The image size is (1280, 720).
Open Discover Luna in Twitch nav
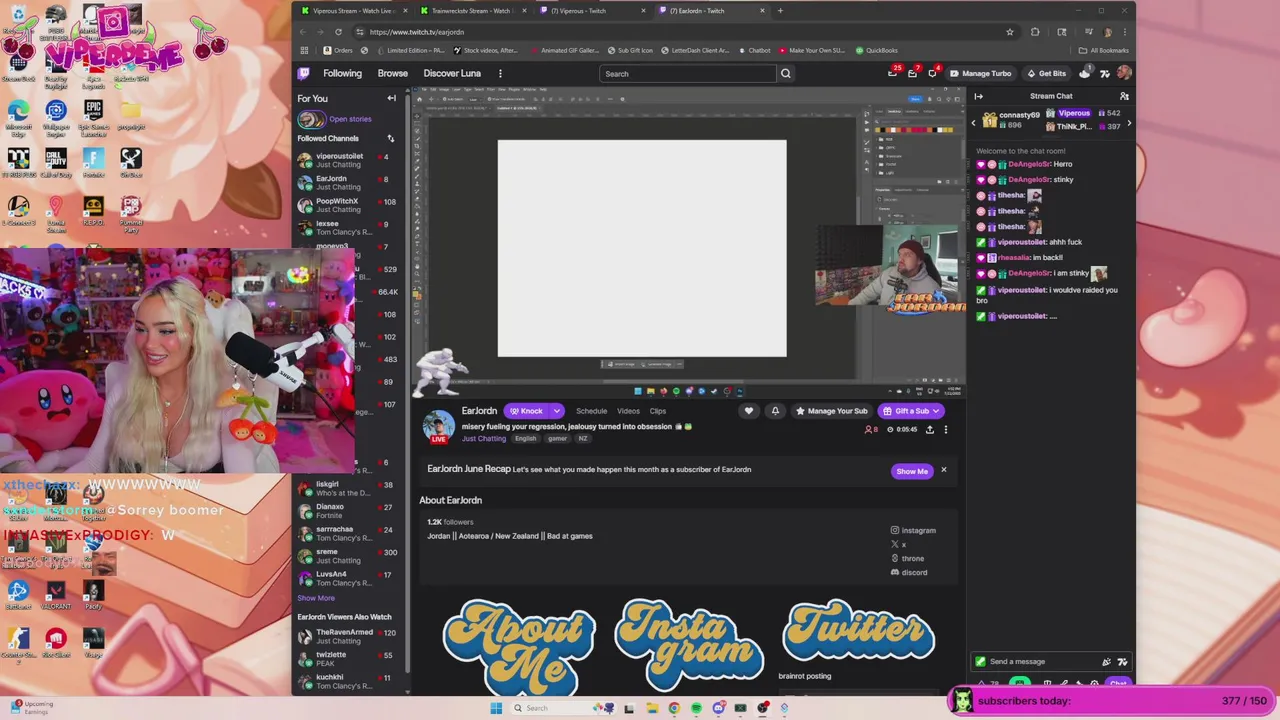[452, 73]
